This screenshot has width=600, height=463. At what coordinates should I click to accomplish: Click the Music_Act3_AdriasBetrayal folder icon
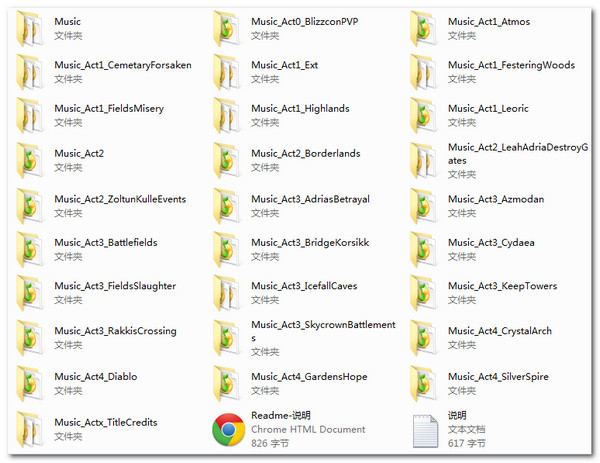227,206
